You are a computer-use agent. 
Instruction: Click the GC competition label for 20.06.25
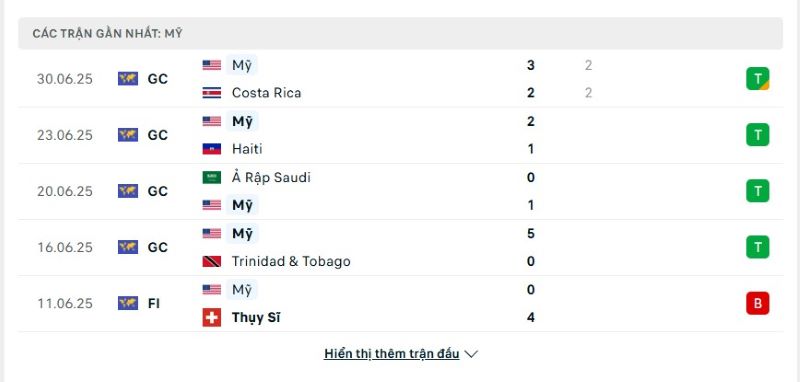coord(158,191)
